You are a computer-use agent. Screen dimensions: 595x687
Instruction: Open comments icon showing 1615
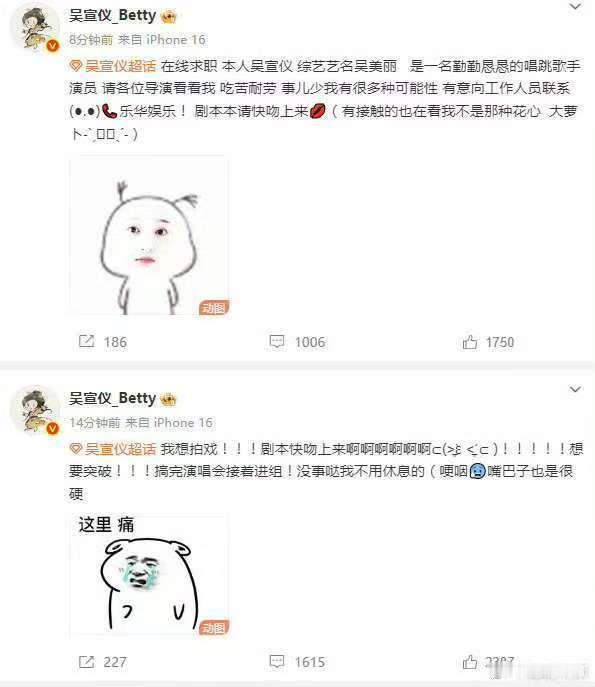point(276,661)
